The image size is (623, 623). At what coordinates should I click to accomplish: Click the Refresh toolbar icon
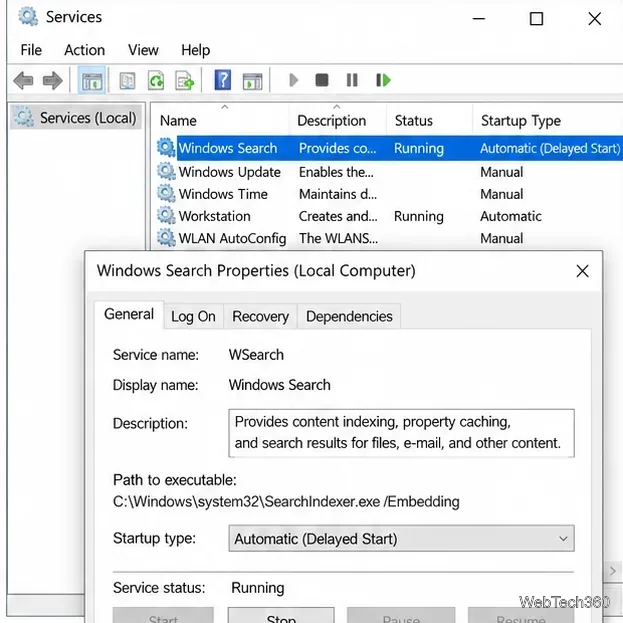pos(156,81)
